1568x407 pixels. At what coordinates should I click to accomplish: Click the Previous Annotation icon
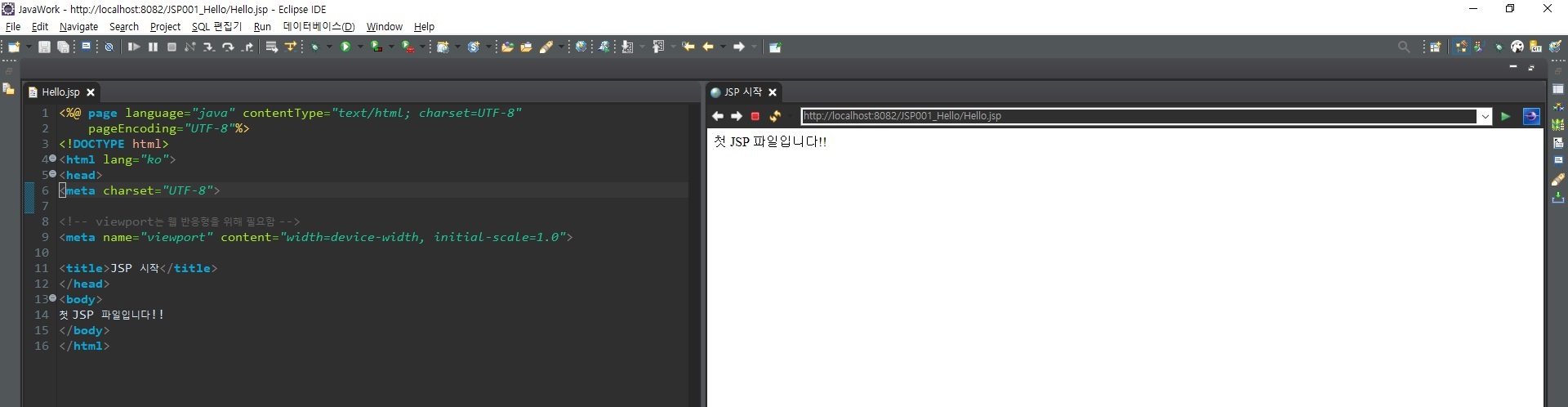pos(658,47)
